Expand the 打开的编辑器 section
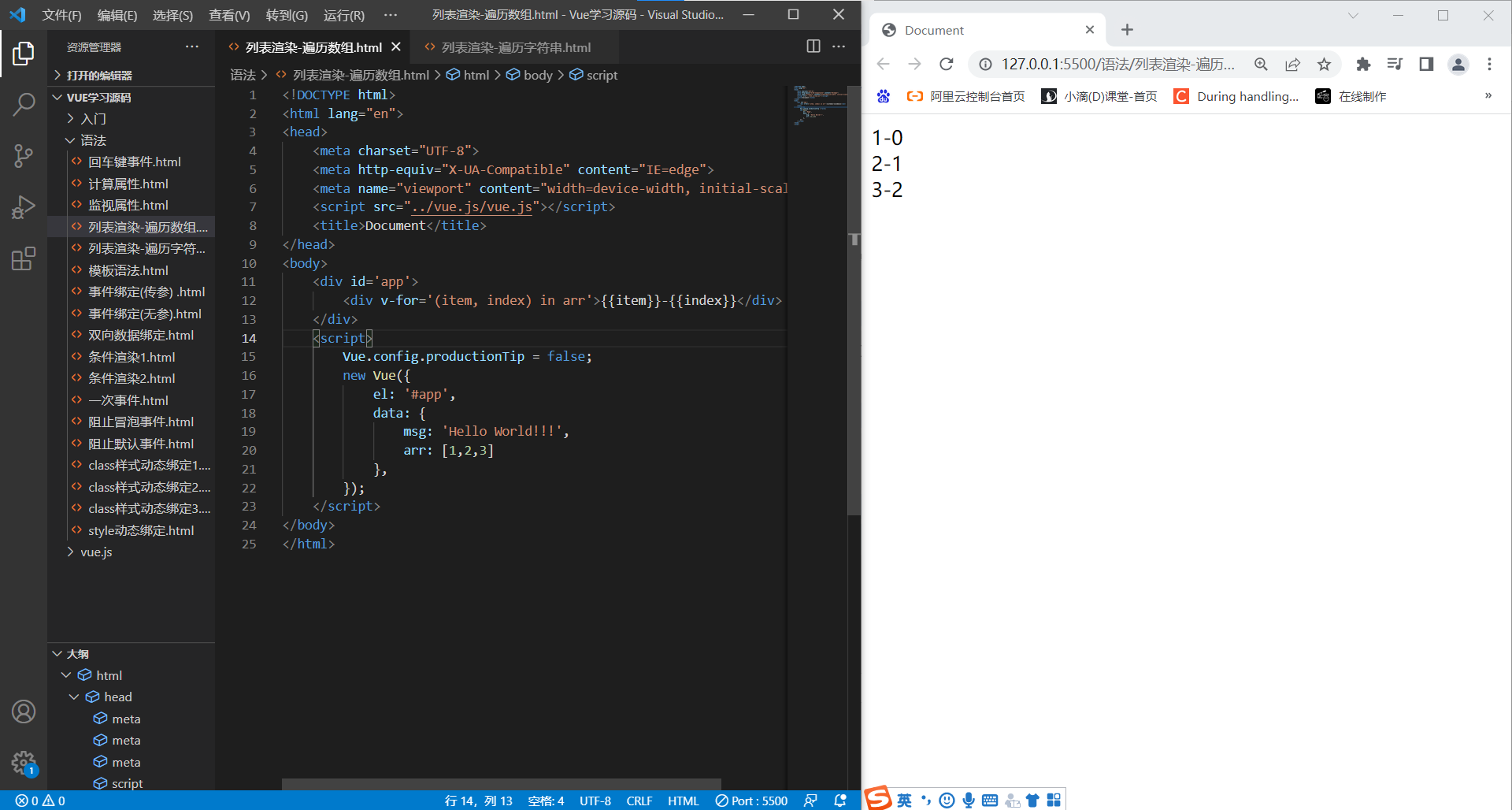1512x810 pixels. (131, 75)
